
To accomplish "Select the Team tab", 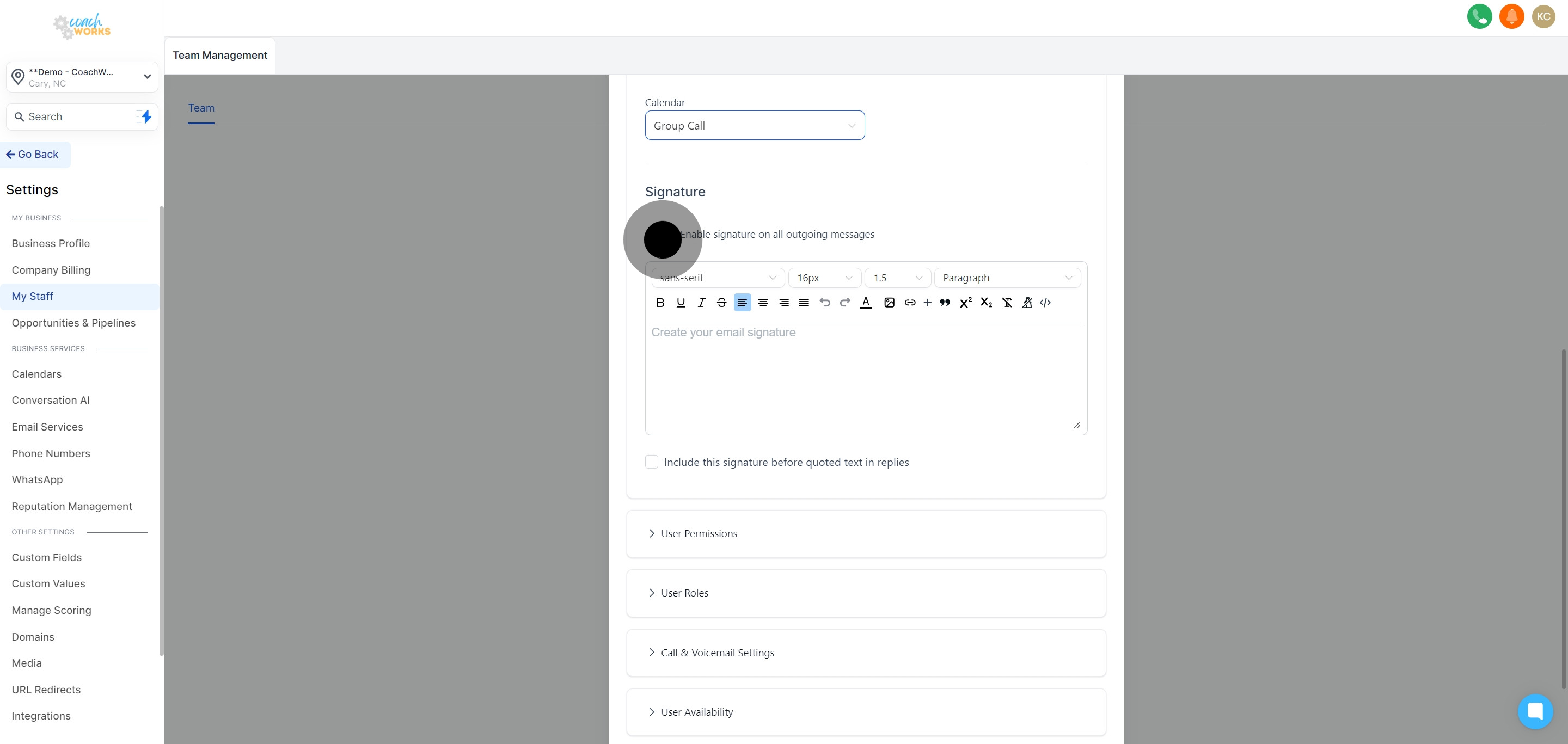I will point(201,108).
